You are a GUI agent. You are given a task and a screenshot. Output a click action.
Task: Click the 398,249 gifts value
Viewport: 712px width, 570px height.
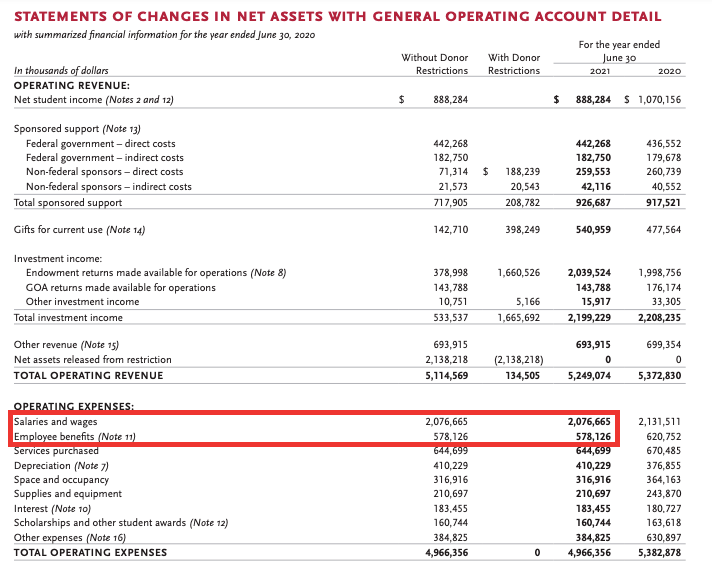click(523, 230)
